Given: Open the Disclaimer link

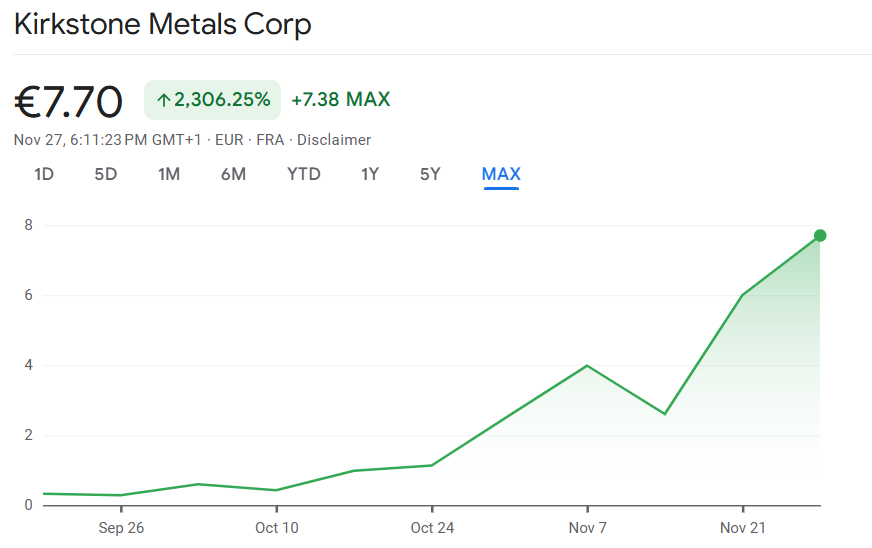Looking at the screenshot, I should pos(334,140).
